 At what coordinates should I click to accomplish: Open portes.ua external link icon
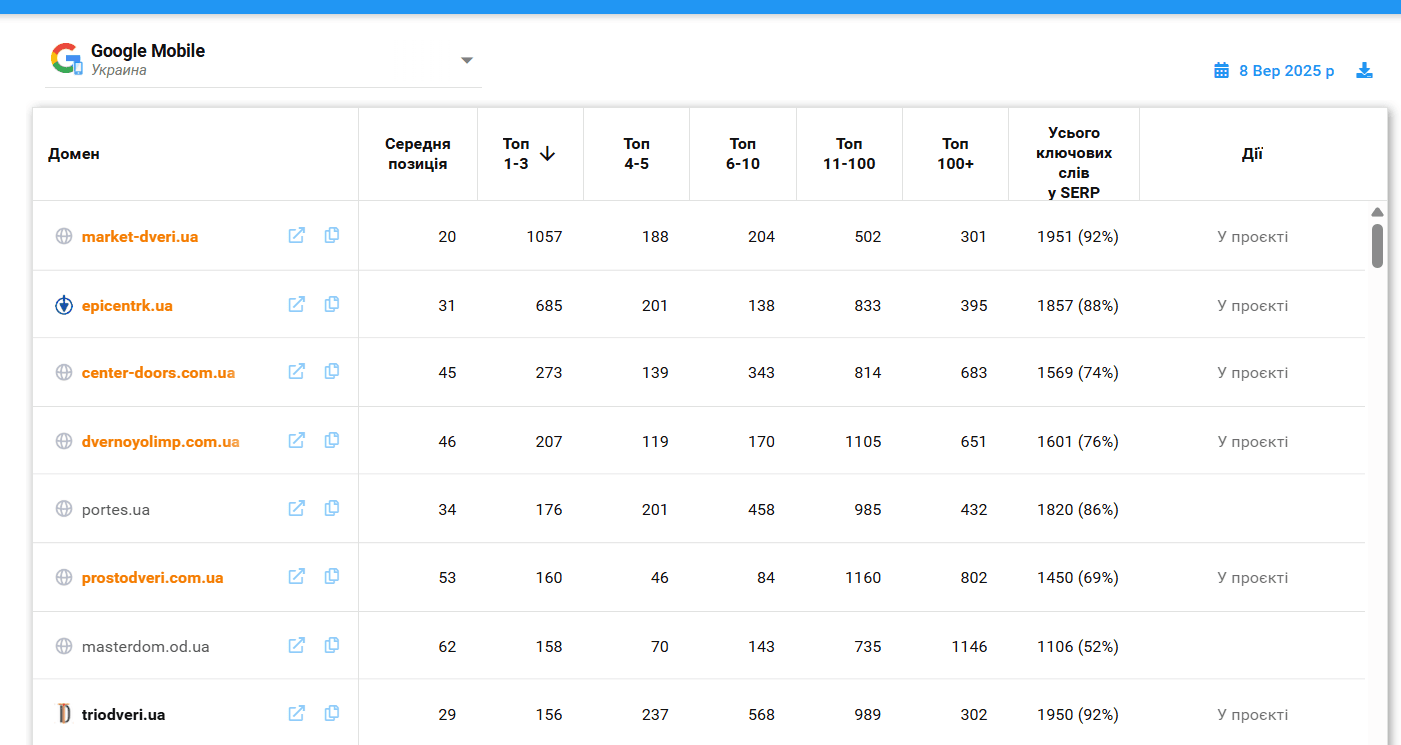click(297, 508)
